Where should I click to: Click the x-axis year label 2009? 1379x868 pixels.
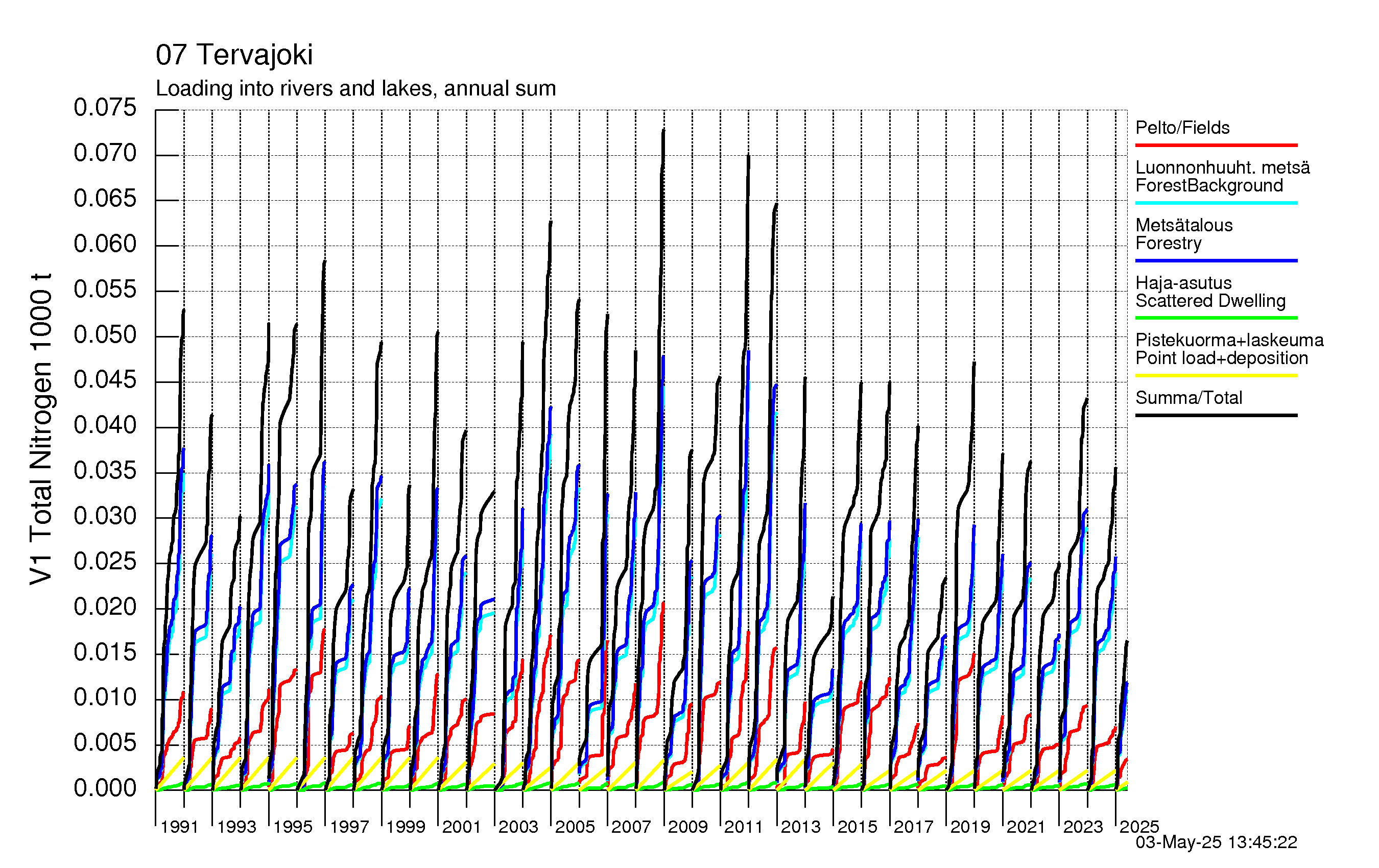[x=688, y=827]
